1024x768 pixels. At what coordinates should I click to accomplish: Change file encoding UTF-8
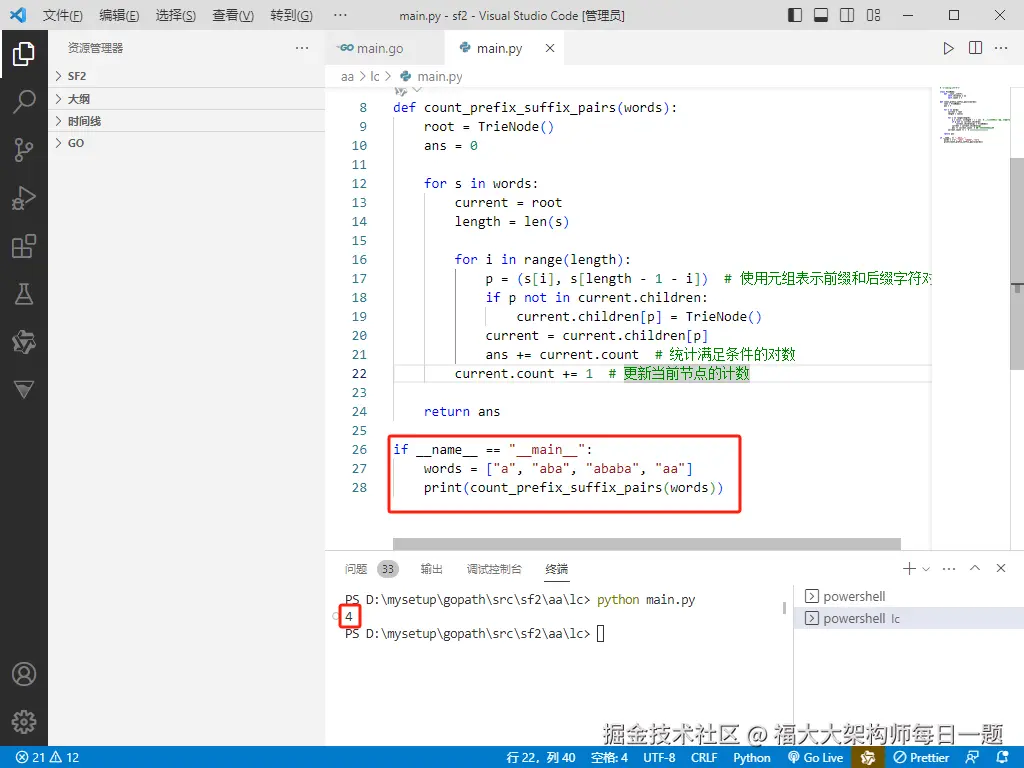[x=659, y=758]
